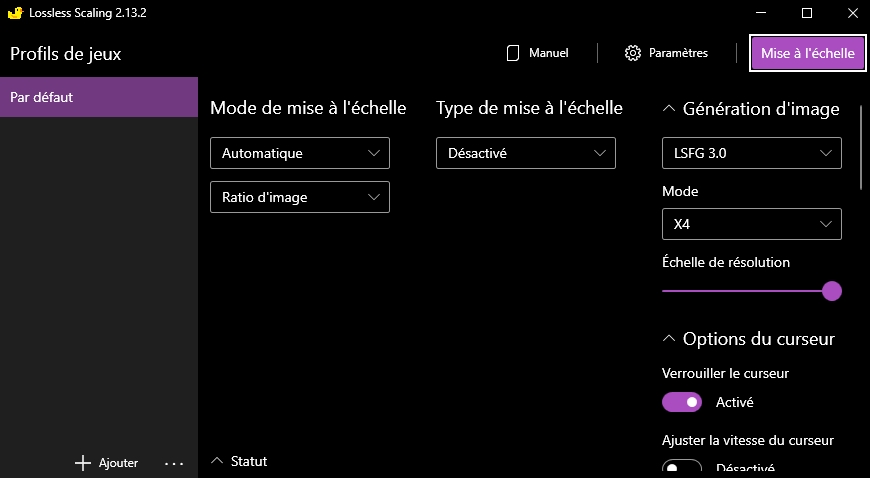This screenshot has width=870, height=478.
Task: Open the LSFG 3.0 frame generation dropdown
Action: [x=751, y=153]
